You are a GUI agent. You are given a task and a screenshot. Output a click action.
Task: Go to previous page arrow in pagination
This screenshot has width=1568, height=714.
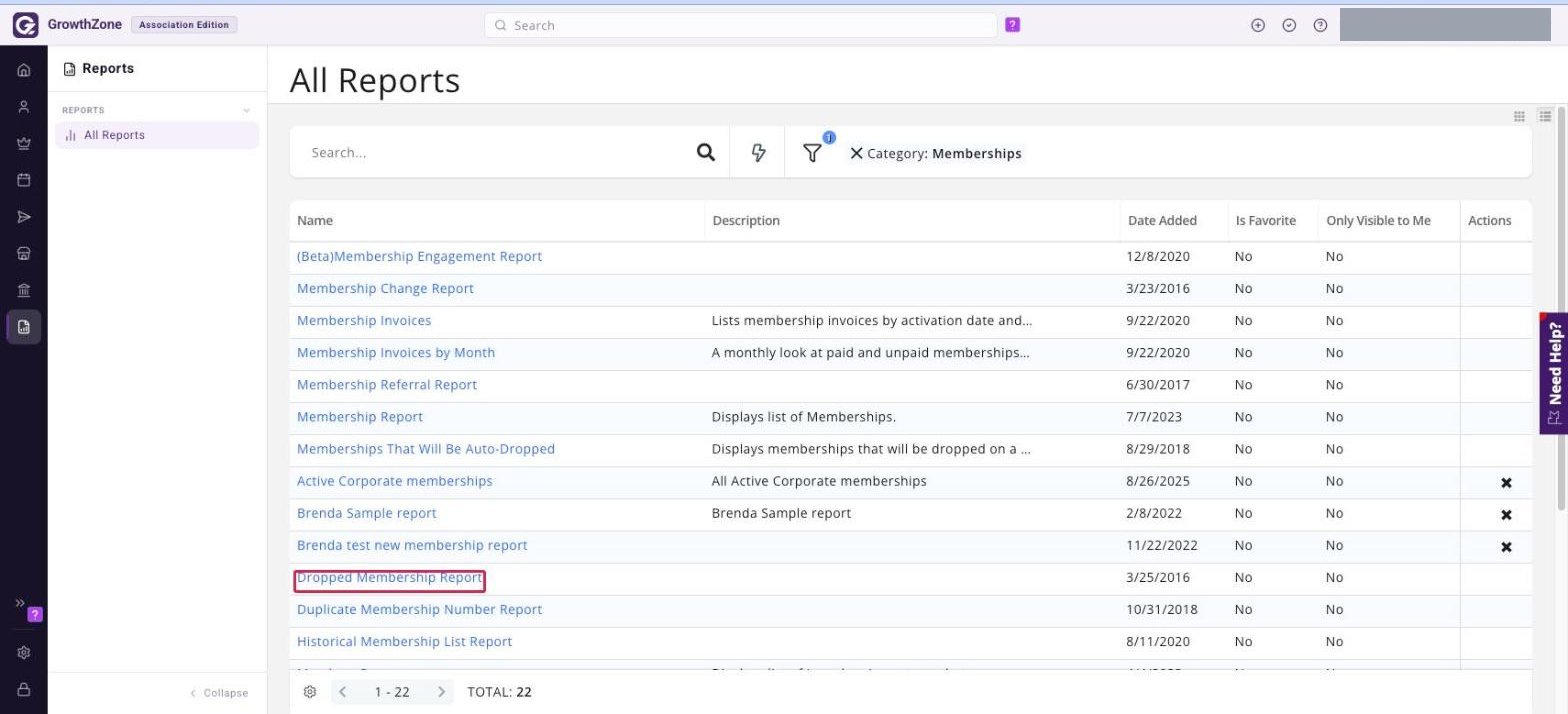[342, 692]
